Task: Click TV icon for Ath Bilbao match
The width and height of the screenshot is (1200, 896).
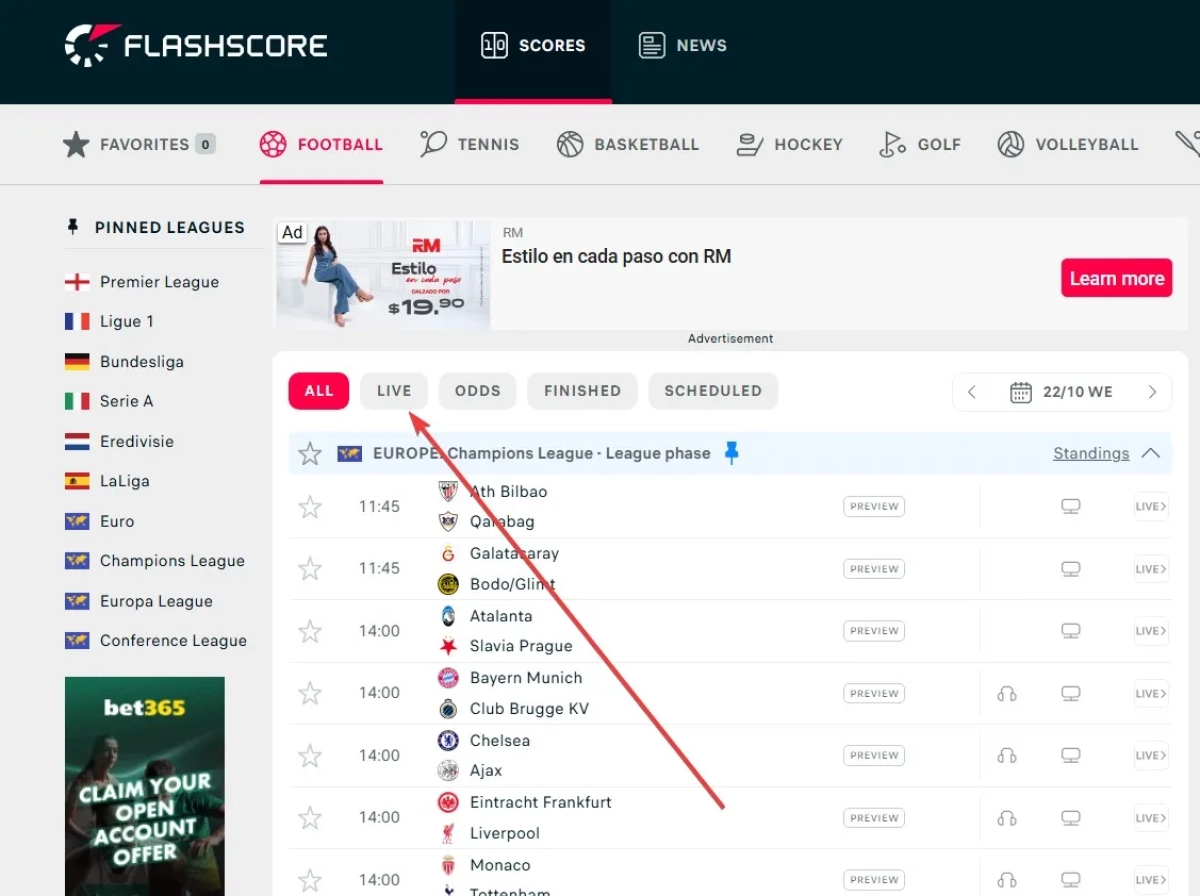Action: coord(1070,506)
